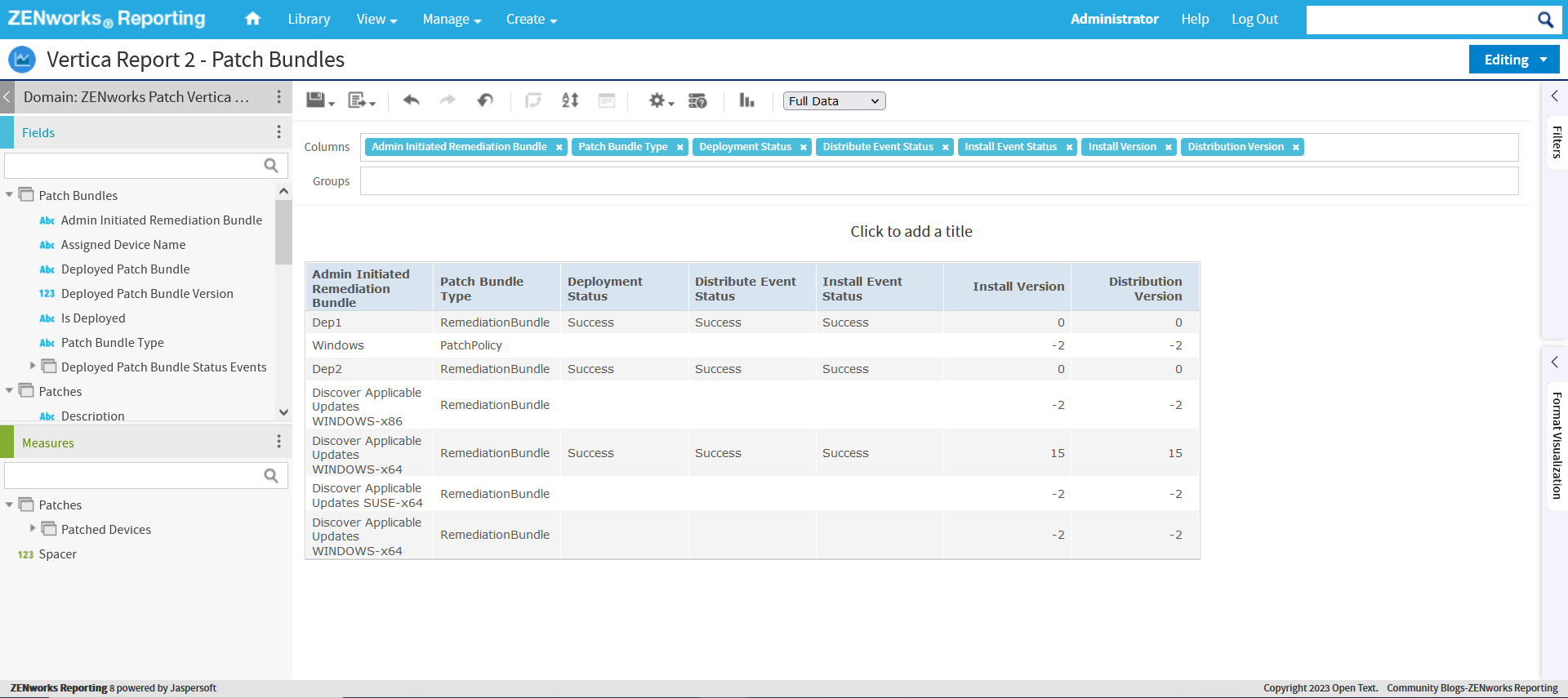Open the Full Data dropdown
Screen dimensions: 1568x698
pyautogui.click(x=834, y=101)
